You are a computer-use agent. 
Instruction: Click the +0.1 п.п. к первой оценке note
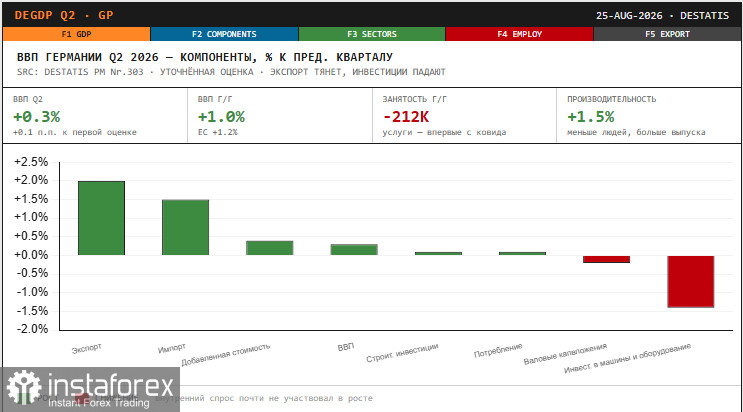tap(75, 132)
